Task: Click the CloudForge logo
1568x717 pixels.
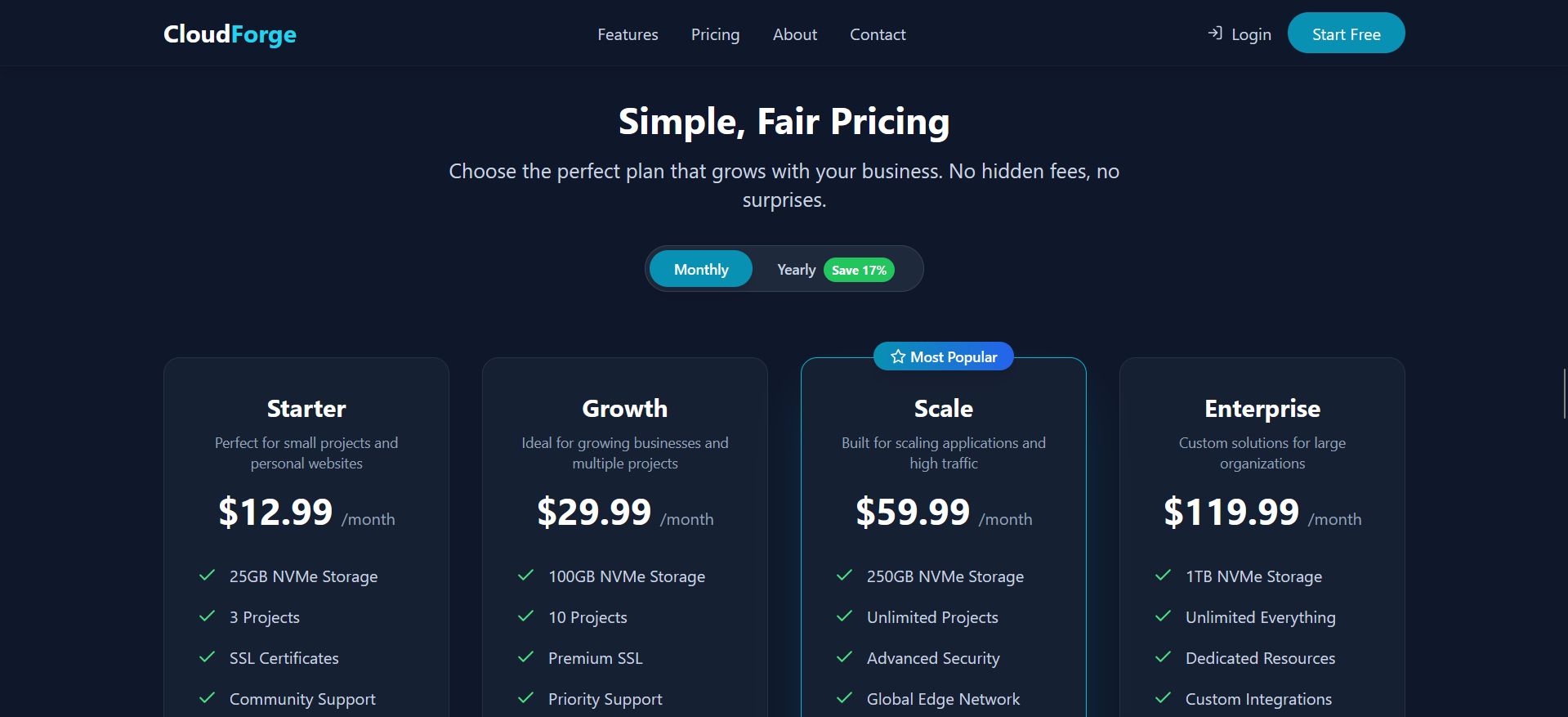Action: (230, 34)
